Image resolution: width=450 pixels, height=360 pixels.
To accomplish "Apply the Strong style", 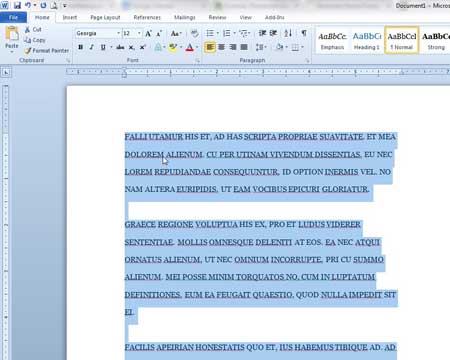I will click(436, 40).
